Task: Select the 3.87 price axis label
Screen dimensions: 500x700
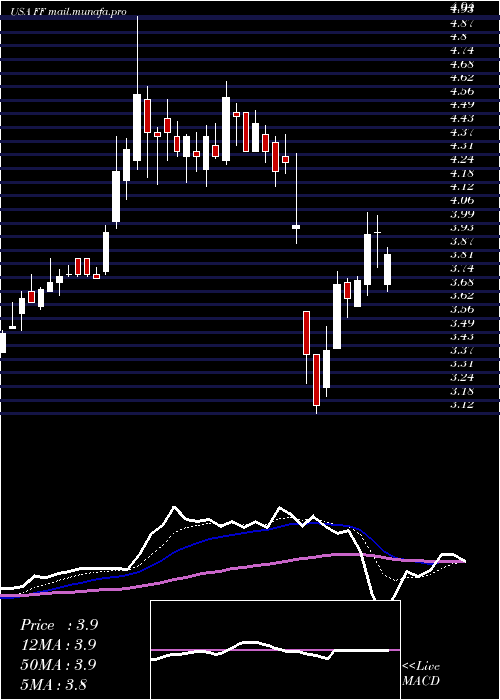Action: 462,241
